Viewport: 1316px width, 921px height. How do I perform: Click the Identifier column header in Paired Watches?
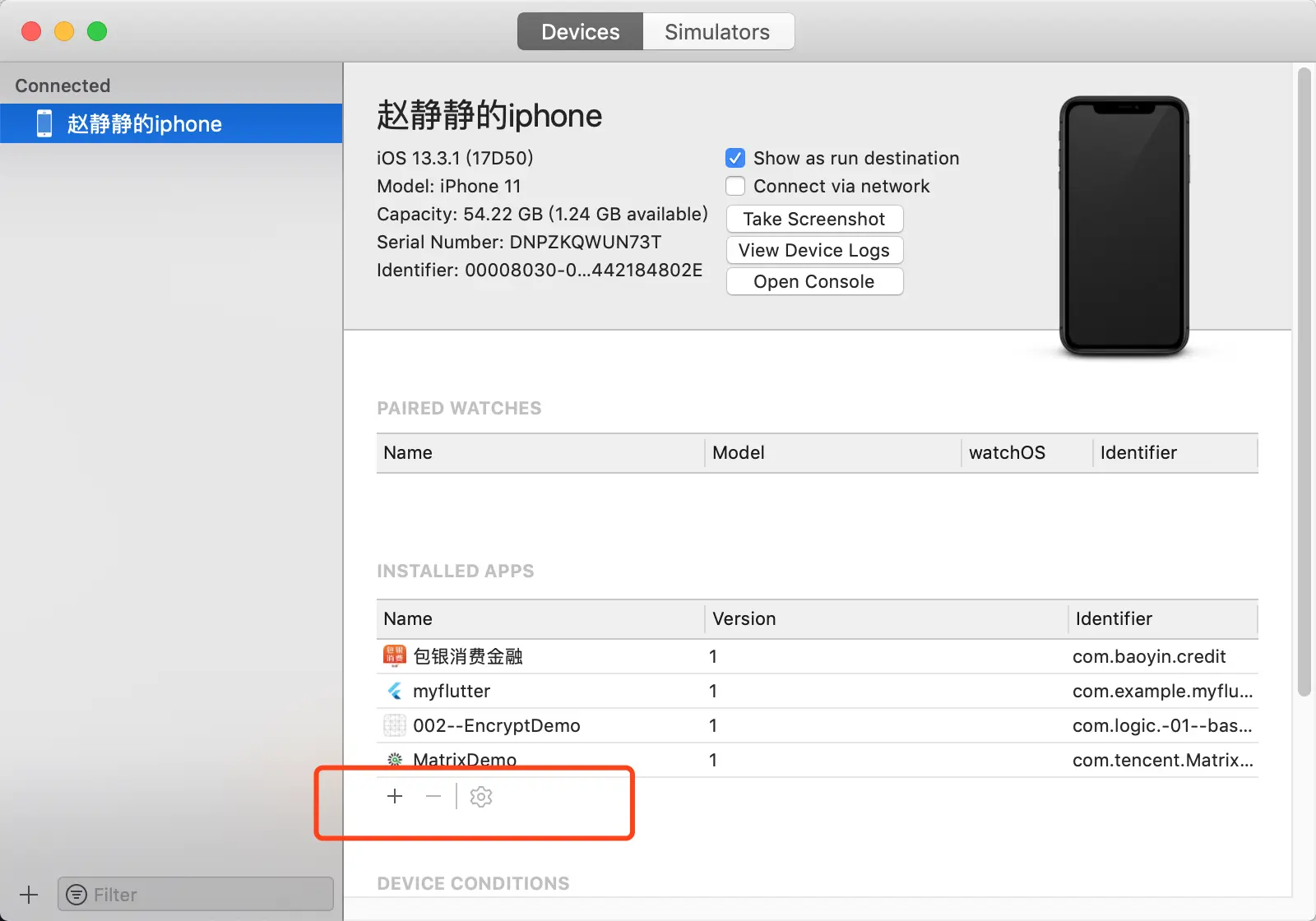1175,452
